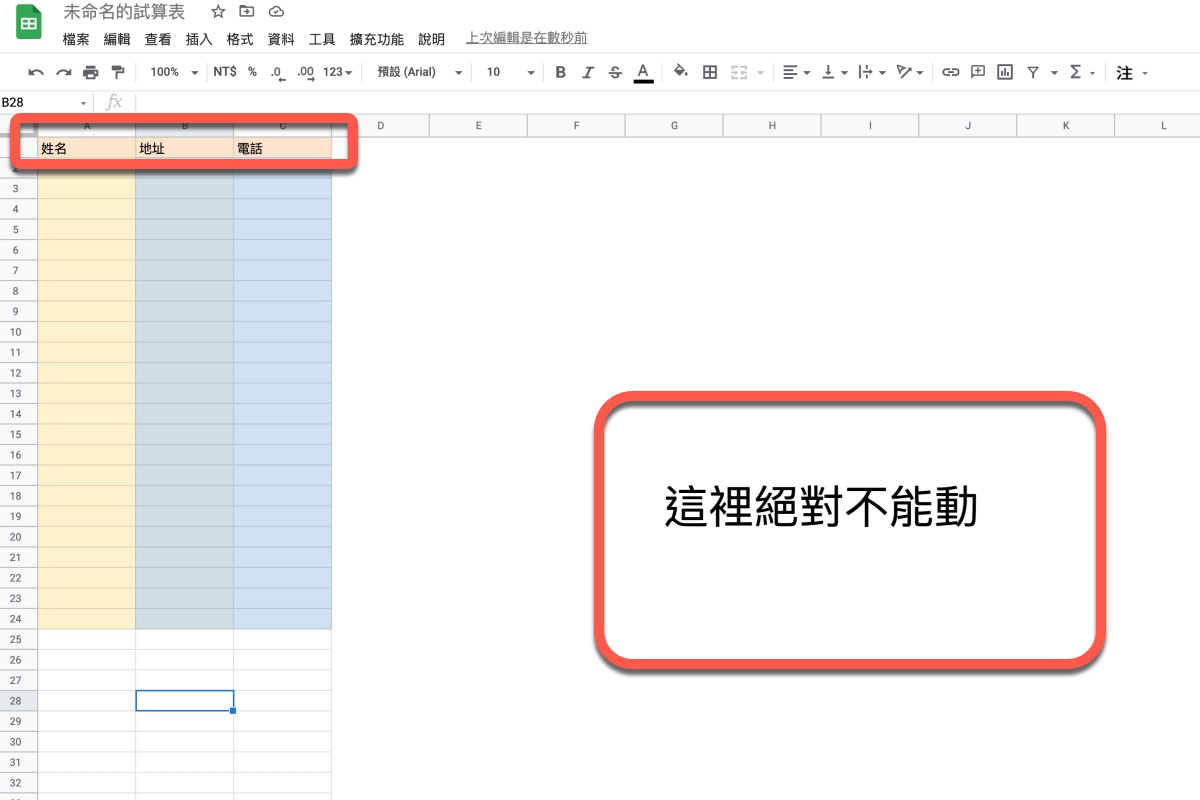Screen dimensions: 1200x800
Task: Insert a chart
Action: coord(1004,72)
